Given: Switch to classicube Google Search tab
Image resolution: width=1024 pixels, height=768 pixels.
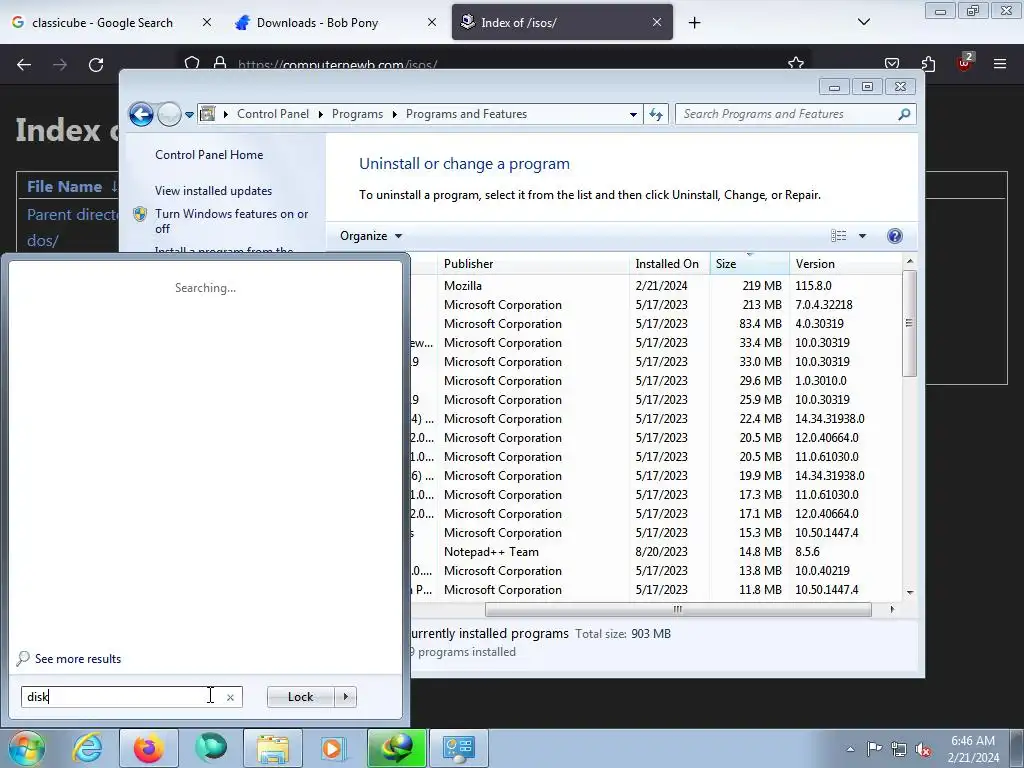Looking at the screenshot, I should [x=102, y=22].
